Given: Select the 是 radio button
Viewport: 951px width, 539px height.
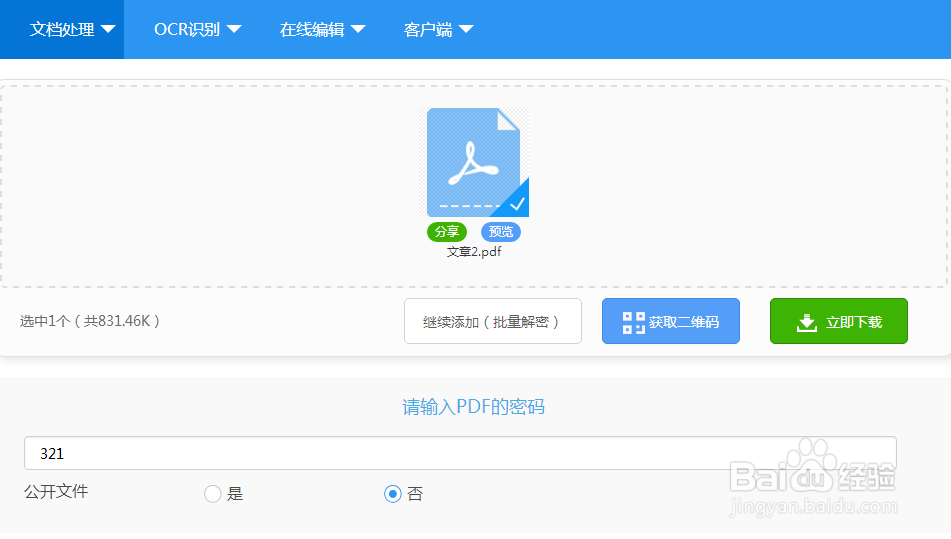Looking at the screenshot, I should [x=212, y=494].
